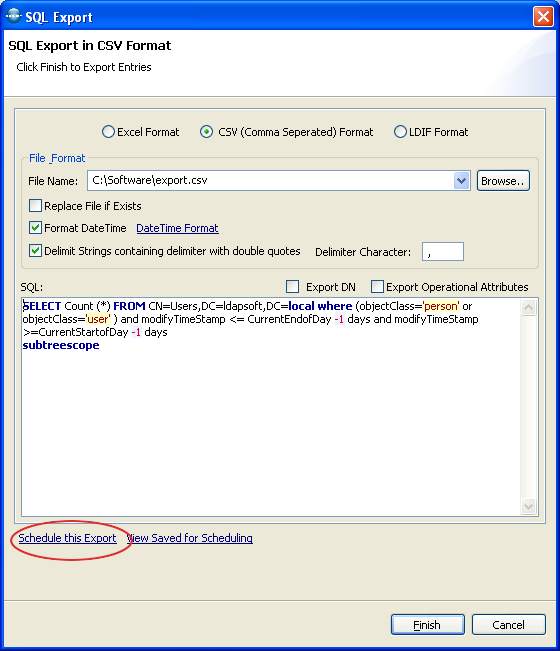
Task: Click the SQL area scroll up arrow
Action: 529,308
